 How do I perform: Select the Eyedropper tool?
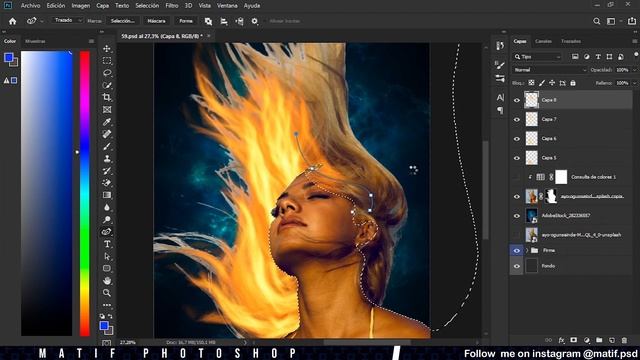coord(107,122)
